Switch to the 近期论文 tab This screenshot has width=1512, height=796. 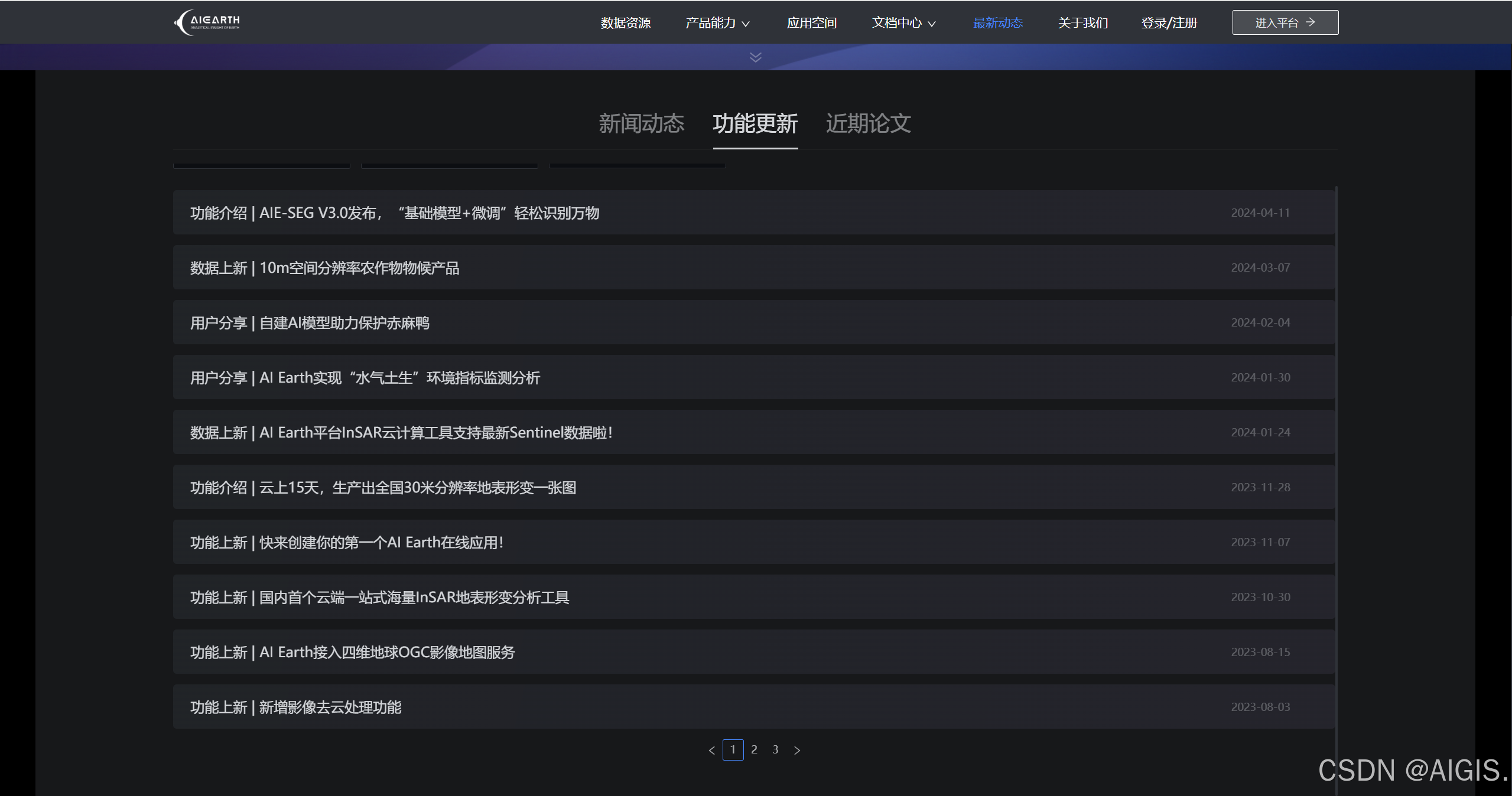[868, 123]
